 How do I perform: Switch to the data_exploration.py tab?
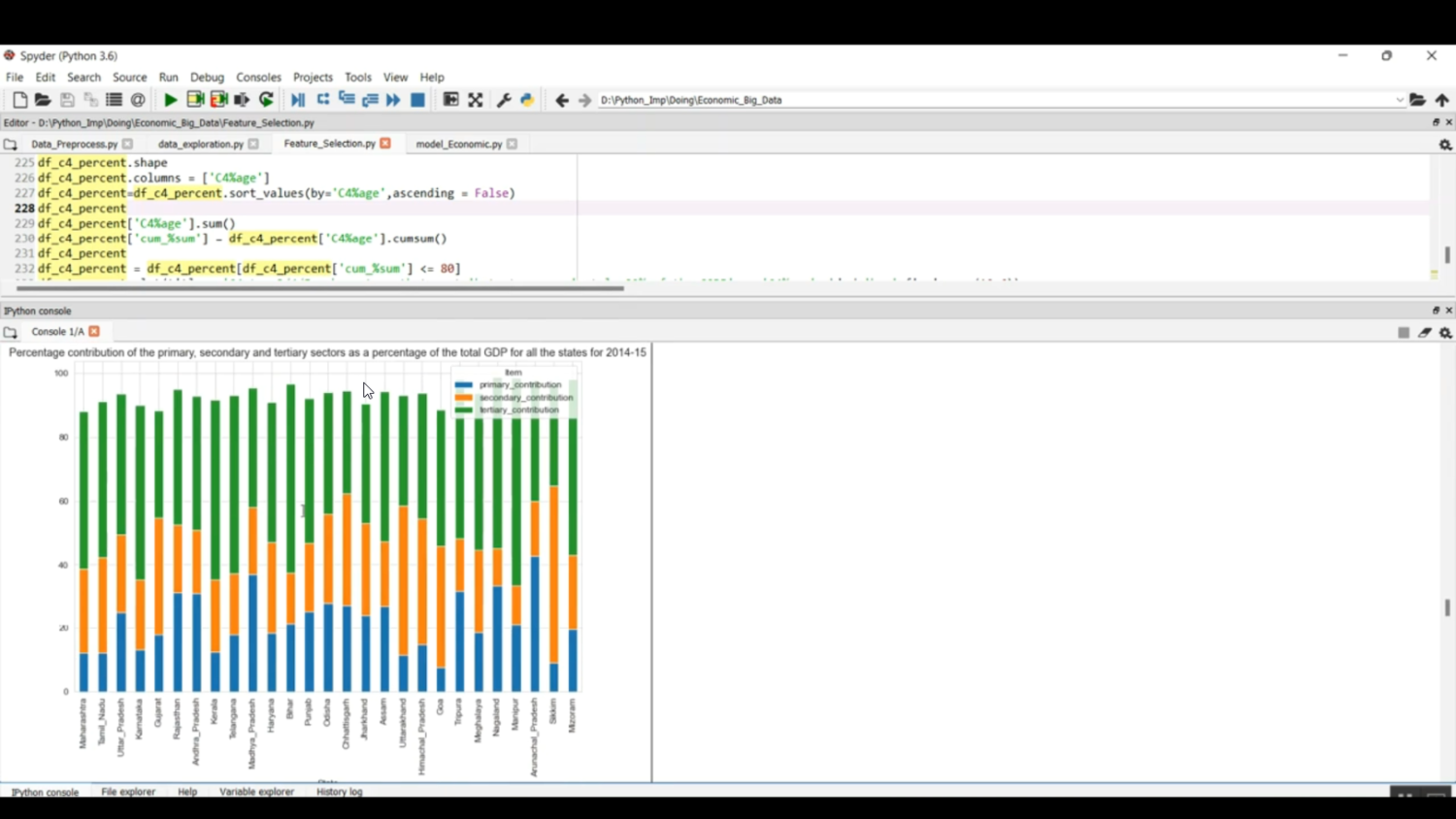[x=201, y=144]
